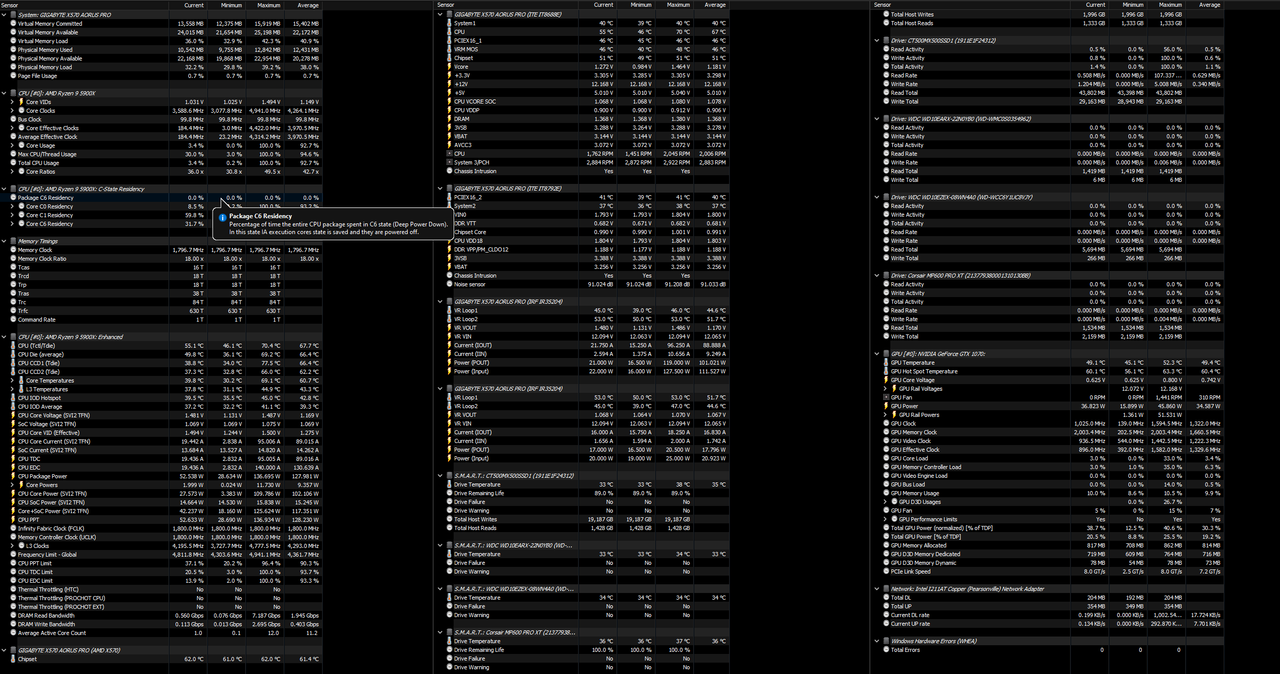Click the GPU [#0]: NVIDIA GeForce GTX 1070 section icon
Viewport: 1280px width, 674px height.
click(886, 354)
